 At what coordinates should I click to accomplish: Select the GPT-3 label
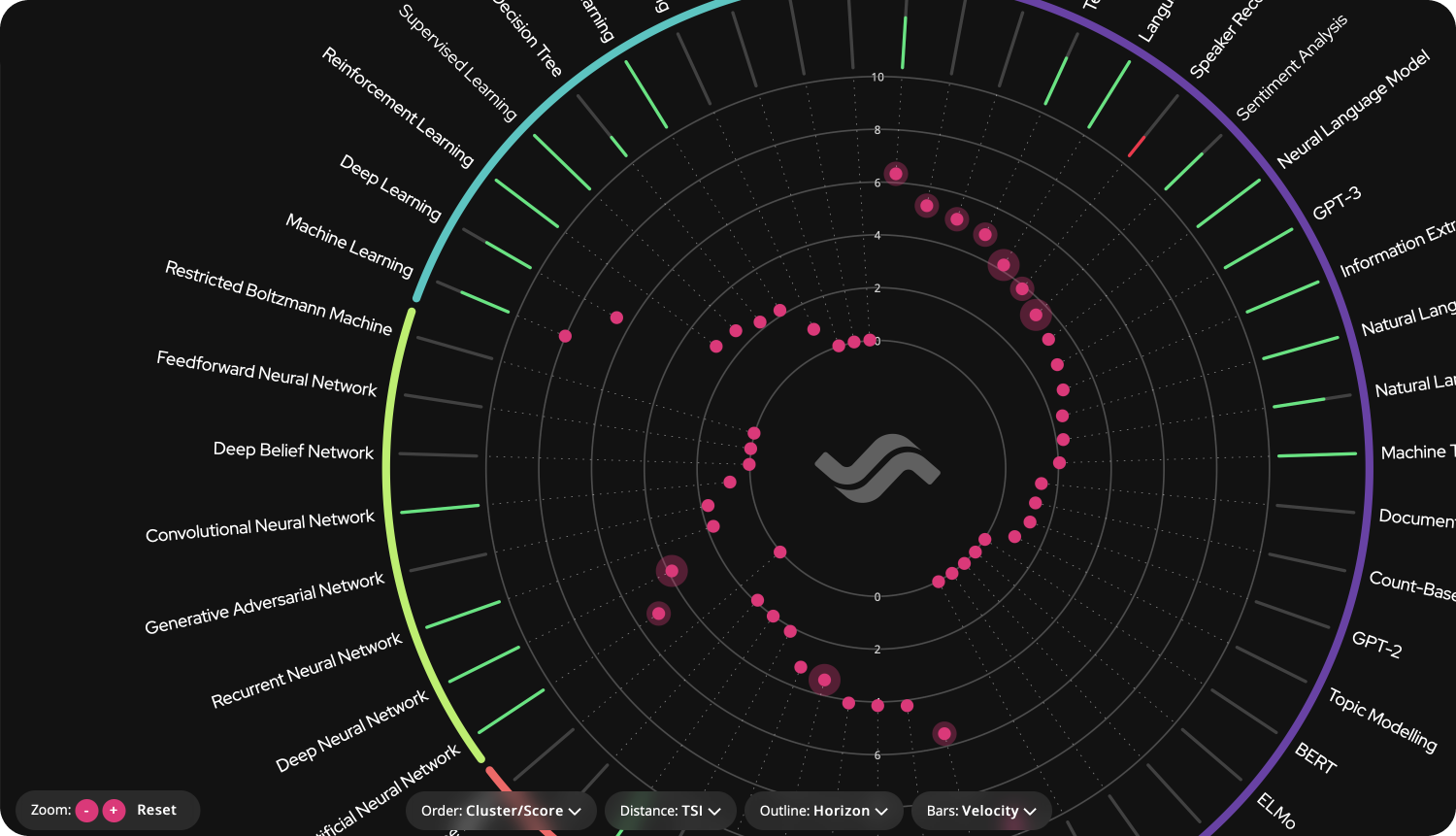tap(1337, 203)
